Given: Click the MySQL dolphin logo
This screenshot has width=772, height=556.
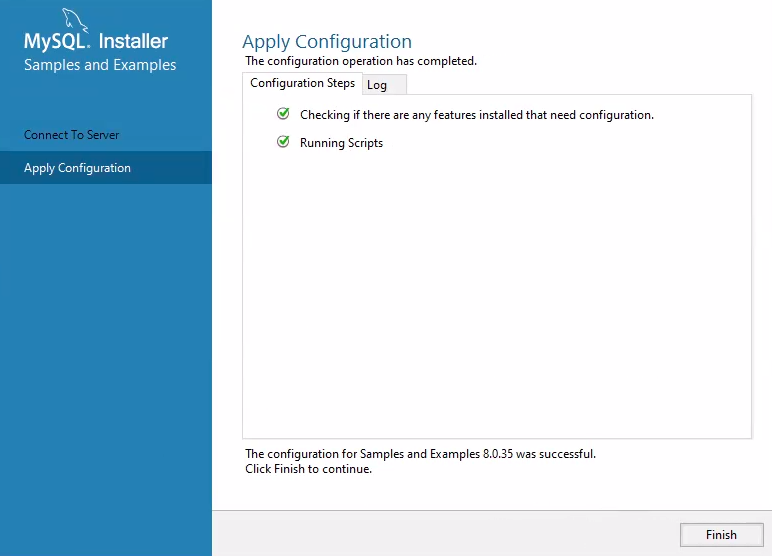Looking at the screenshot, I should (x=74, y=20).
